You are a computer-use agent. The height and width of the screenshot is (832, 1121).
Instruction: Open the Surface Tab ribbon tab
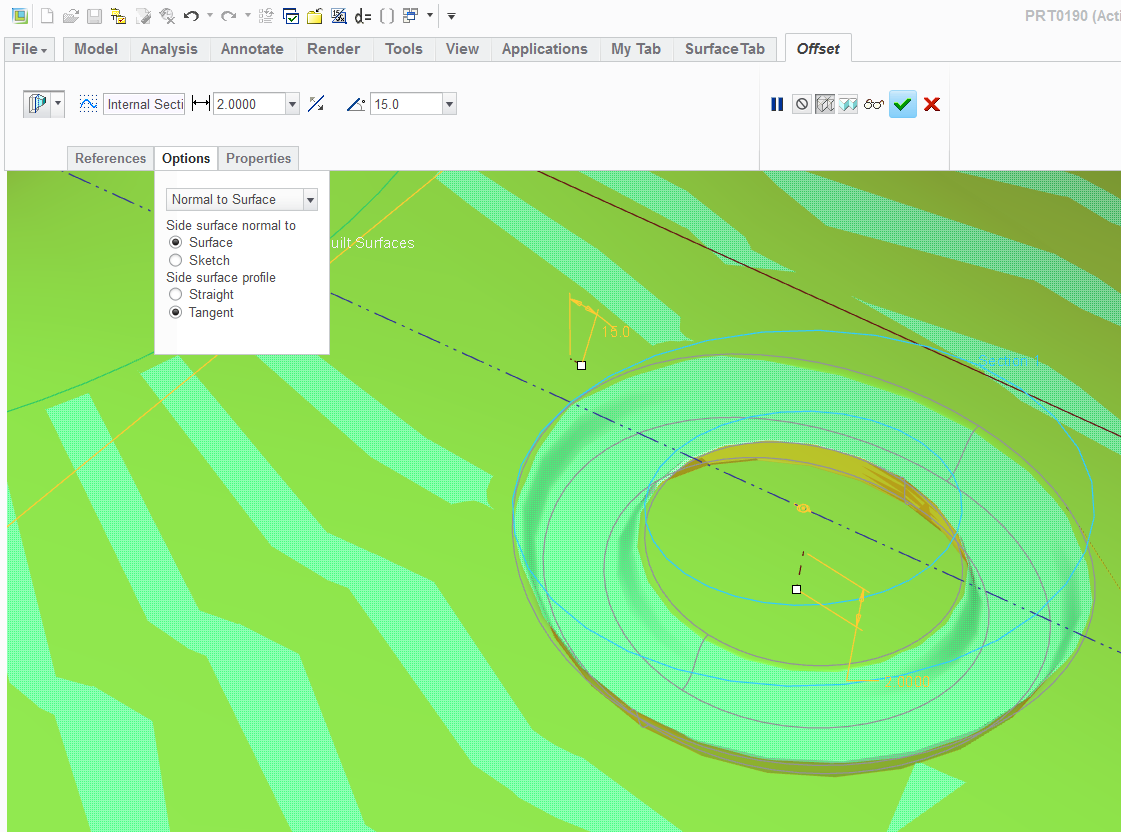point(724,49)
